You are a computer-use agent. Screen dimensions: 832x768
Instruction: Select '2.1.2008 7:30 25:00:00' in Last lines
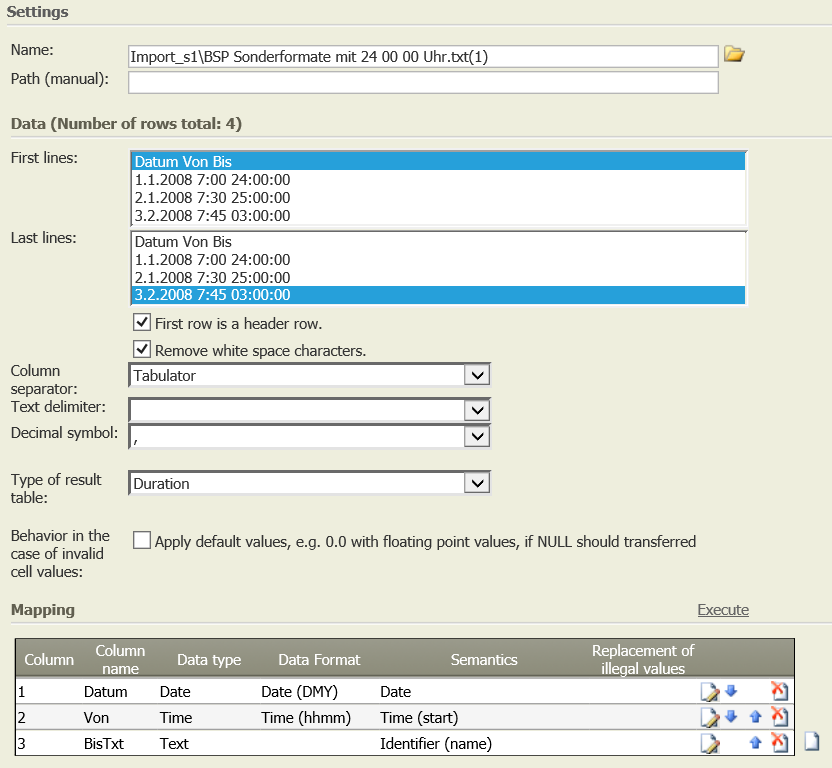pyautogui.click(x=438, y=278)
